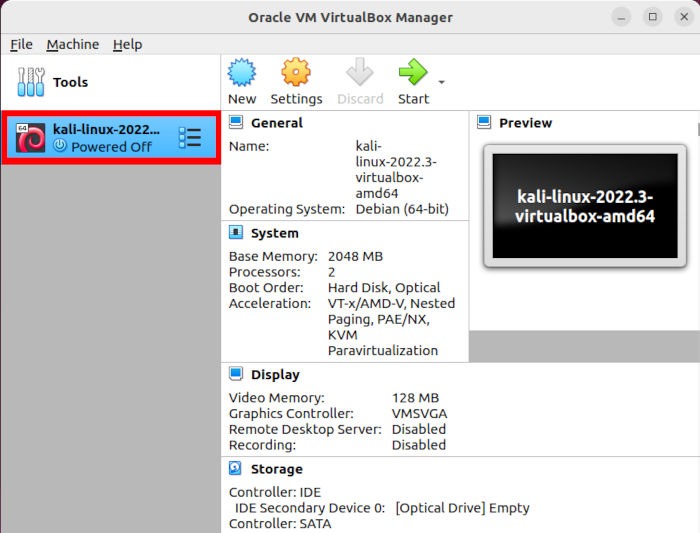The height and width of the screenshot is (533, 700).
Task: Open the Preview section header
Action: point(525,123)
